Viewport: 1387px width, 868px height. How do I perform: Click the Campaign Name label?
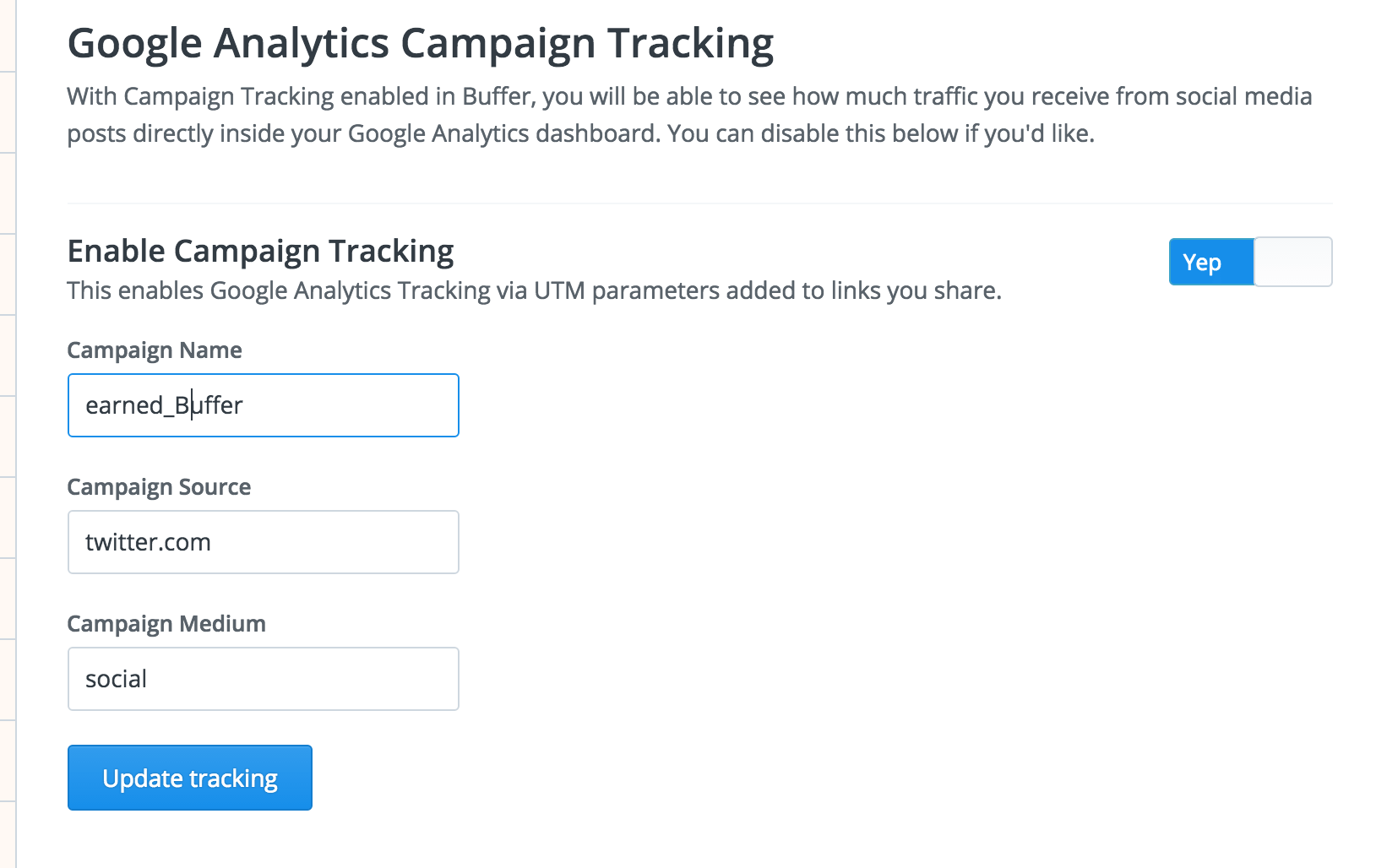pos(155,350)
